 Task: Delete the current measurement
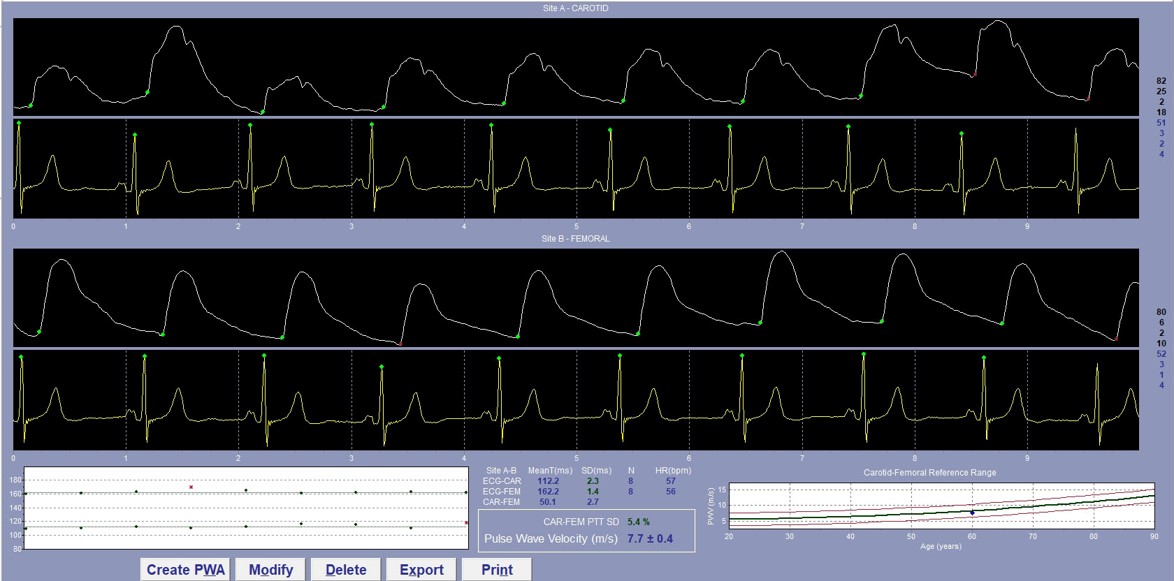click(x=345, y=570)
